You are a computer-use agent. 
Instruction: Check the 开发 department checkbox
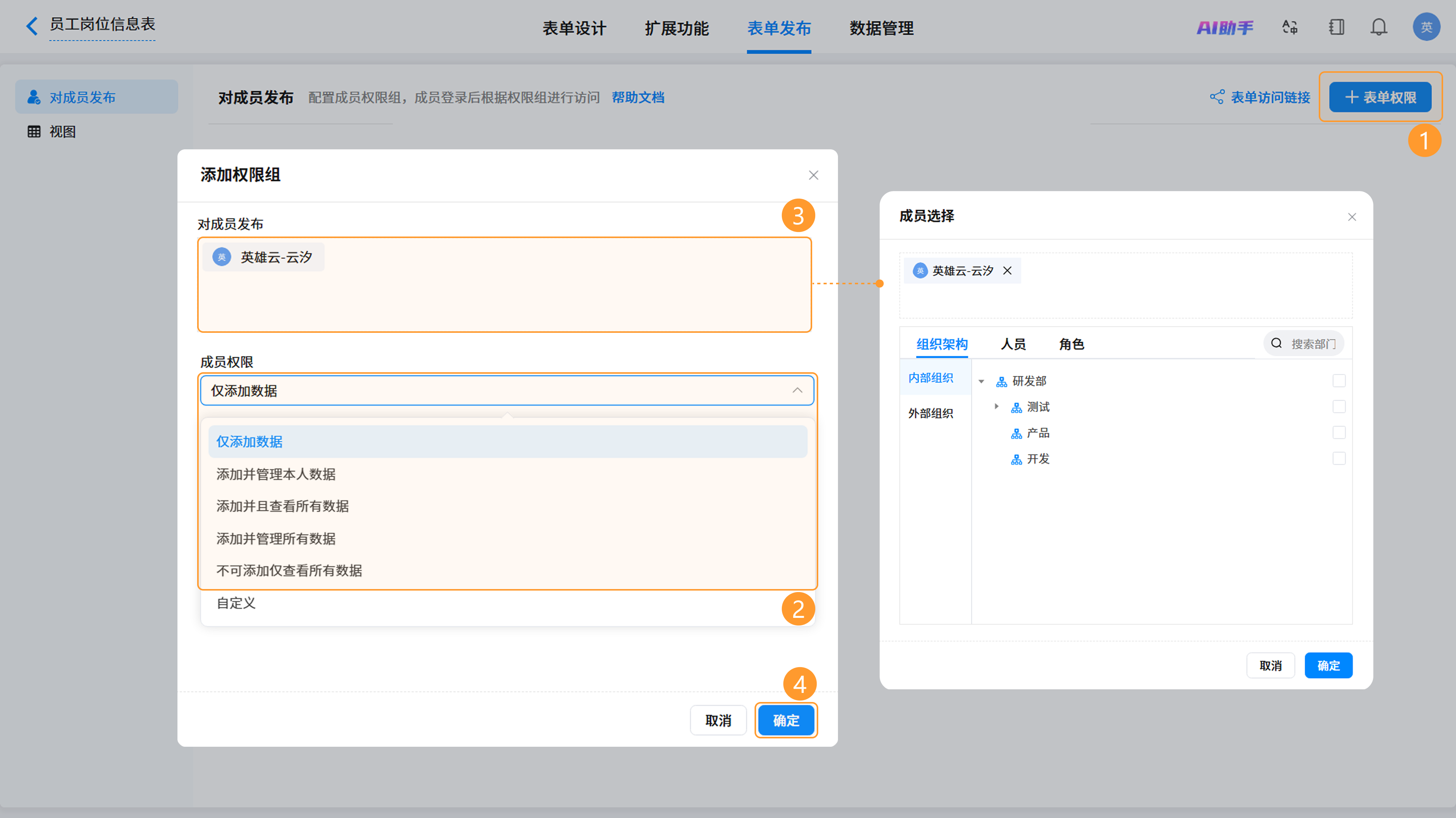point(1338,459)
